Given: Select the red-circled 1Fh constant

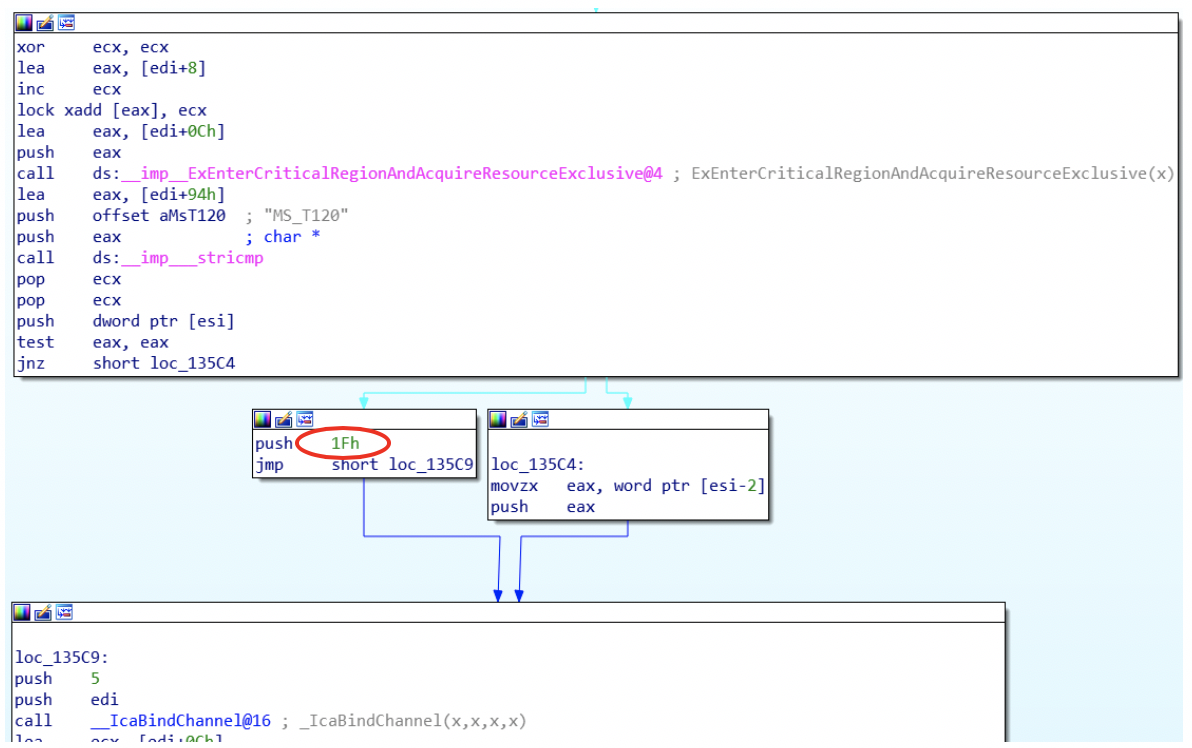Looking at the screenshot, I should coord(345,443).
